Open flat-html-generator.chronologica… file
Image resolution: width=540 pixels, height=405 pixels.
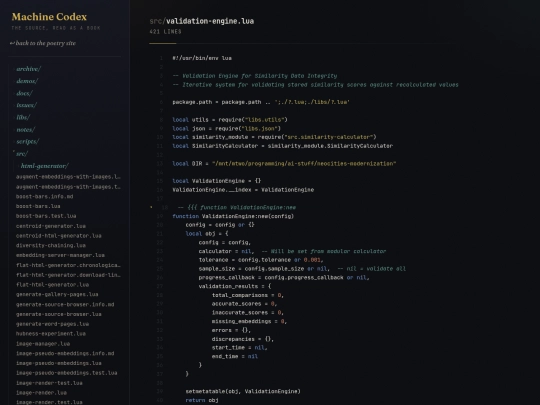pyautogui.click(x=68, y=265)
